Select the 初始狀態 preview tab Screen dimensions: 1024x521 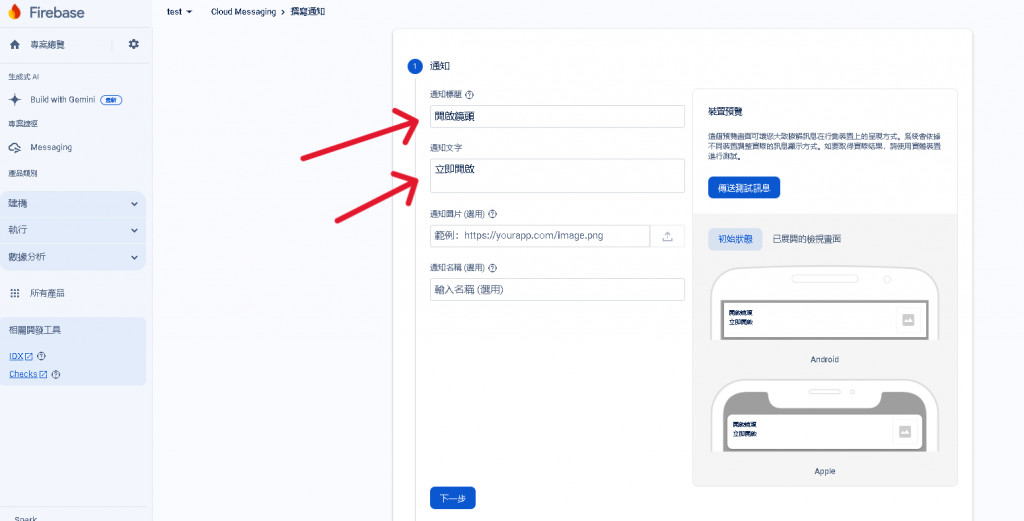coord(735,240)
